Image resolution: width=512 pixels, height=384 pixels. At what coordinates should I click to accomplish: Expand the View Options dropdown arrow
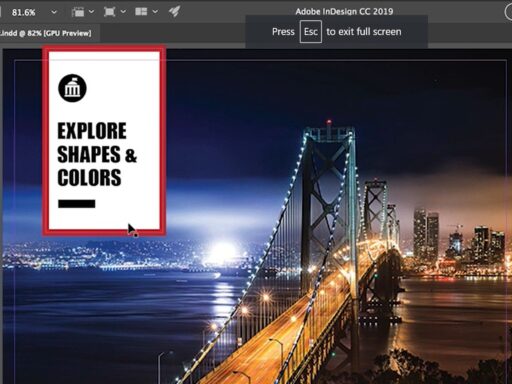click(x=91, y=12)
